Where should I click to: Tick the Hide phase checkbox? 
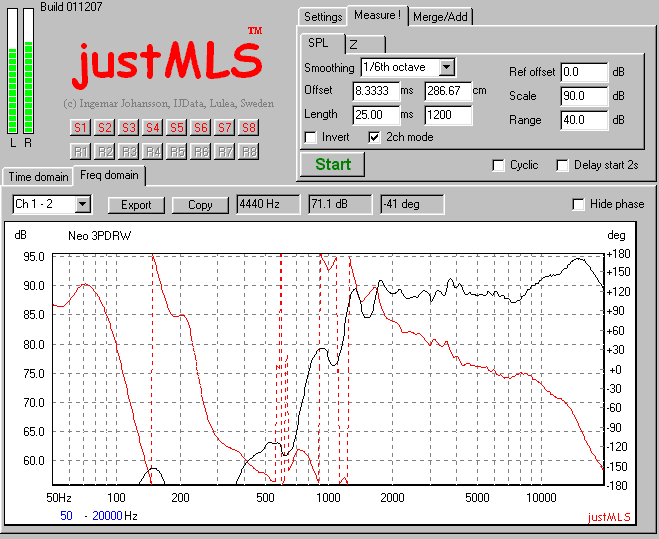point(578,204)
